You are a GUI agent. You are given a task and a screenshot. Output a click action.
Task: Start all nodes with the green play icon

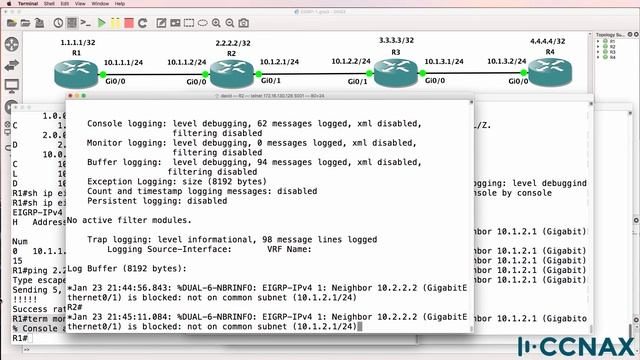pyautogui.click(x=102, y=23)
